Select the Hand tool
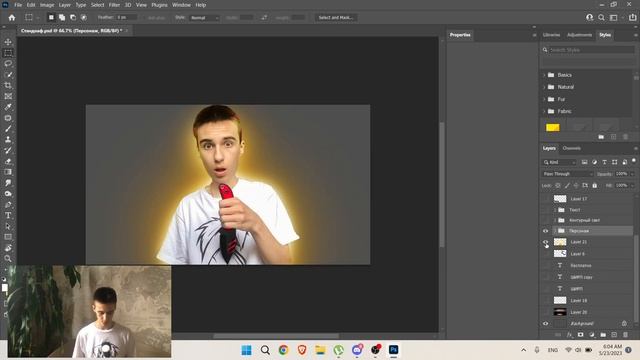 [8, 248]
